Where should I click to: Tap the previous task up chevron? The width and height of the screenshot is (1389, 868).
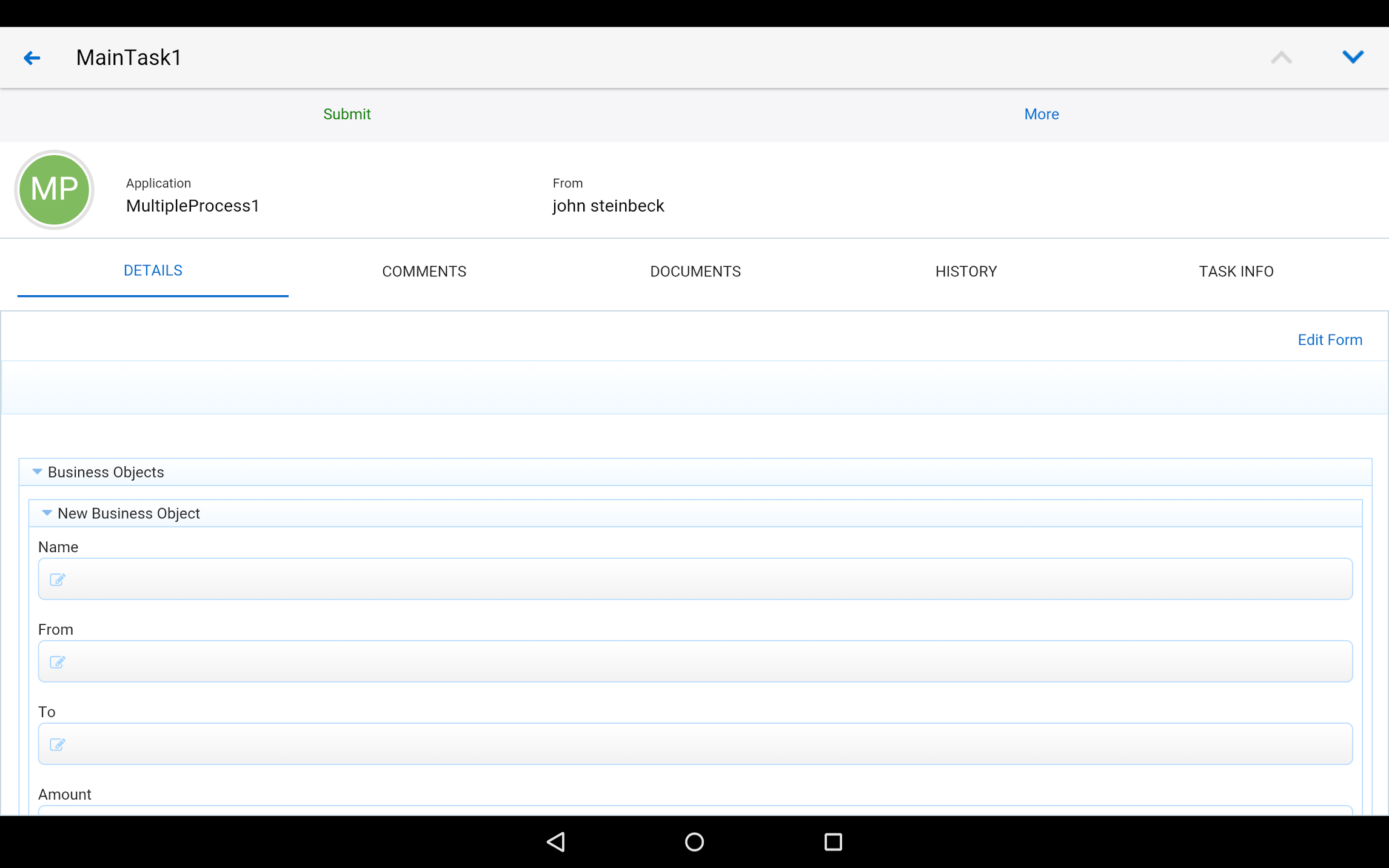point(1281,58)
